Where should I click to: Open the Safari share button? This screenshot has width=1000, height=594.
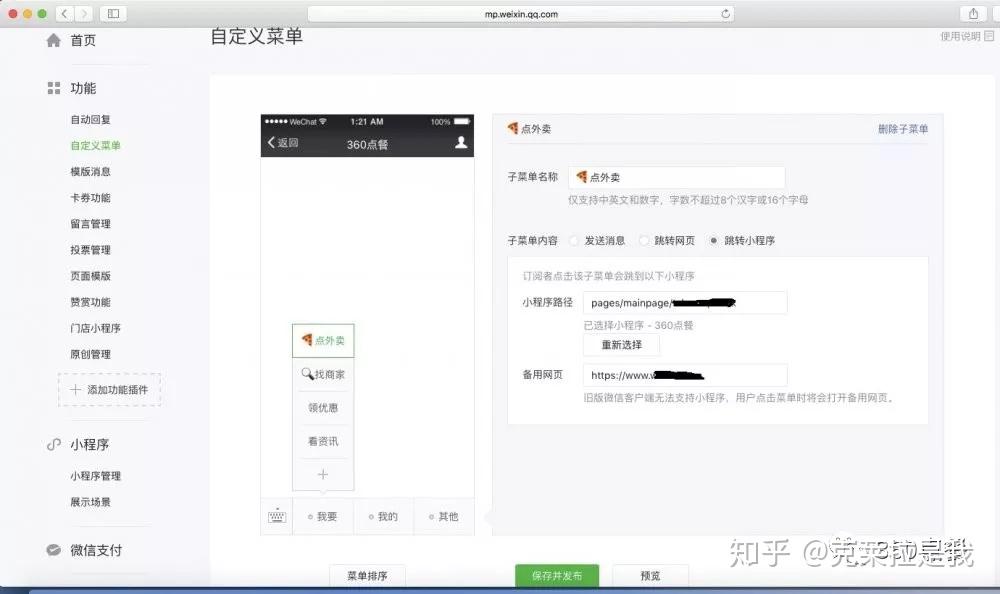point(973,13)
